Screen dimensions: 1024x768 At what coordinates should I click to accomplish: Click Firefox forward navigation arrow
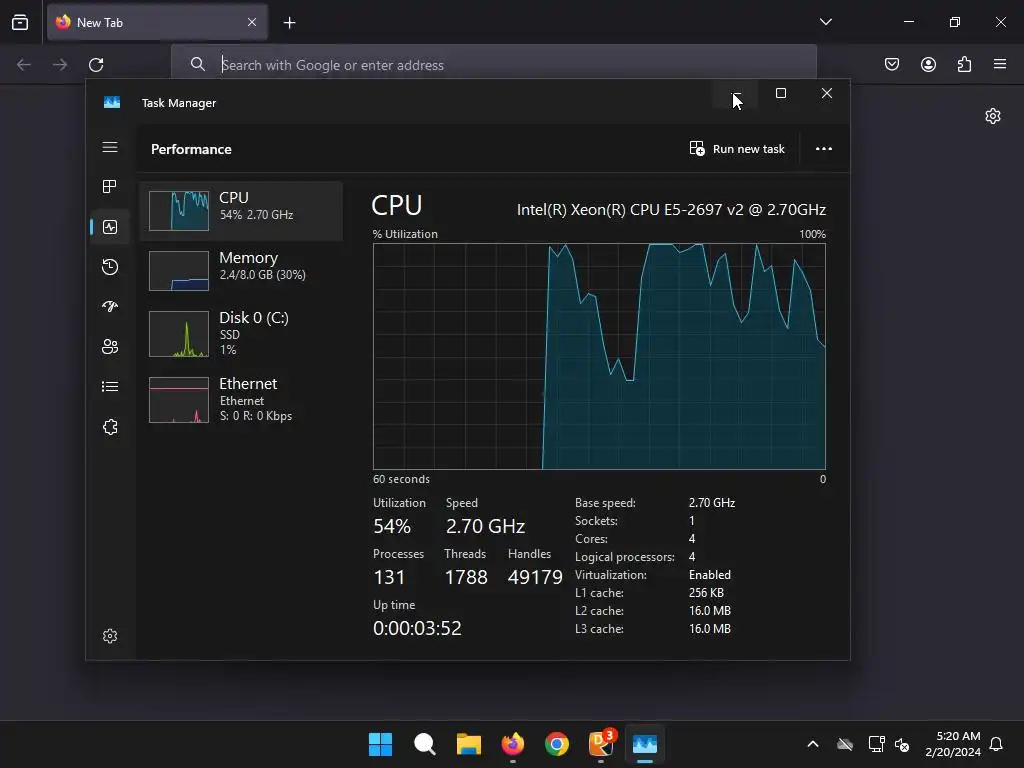60,65
